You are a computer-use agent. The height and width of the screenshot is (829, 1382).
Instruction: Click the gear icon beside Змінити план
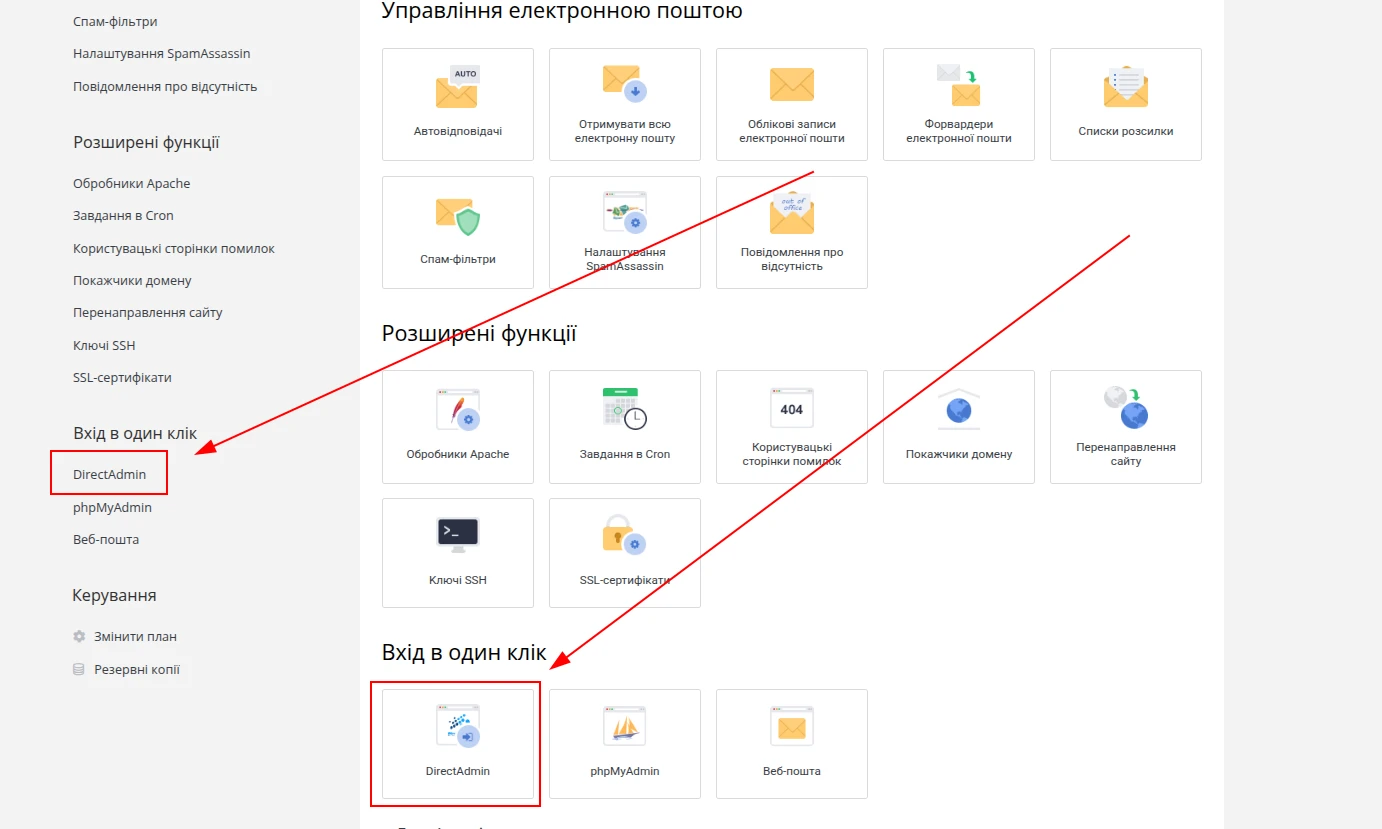[79, 636]
